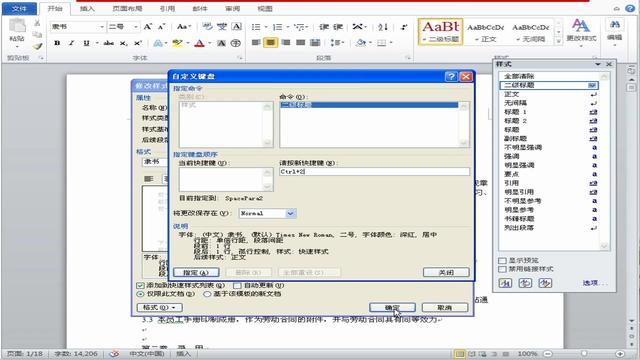Click the decrease indent icon
This screenshot has height=360, width=640.
coord(324,27)
